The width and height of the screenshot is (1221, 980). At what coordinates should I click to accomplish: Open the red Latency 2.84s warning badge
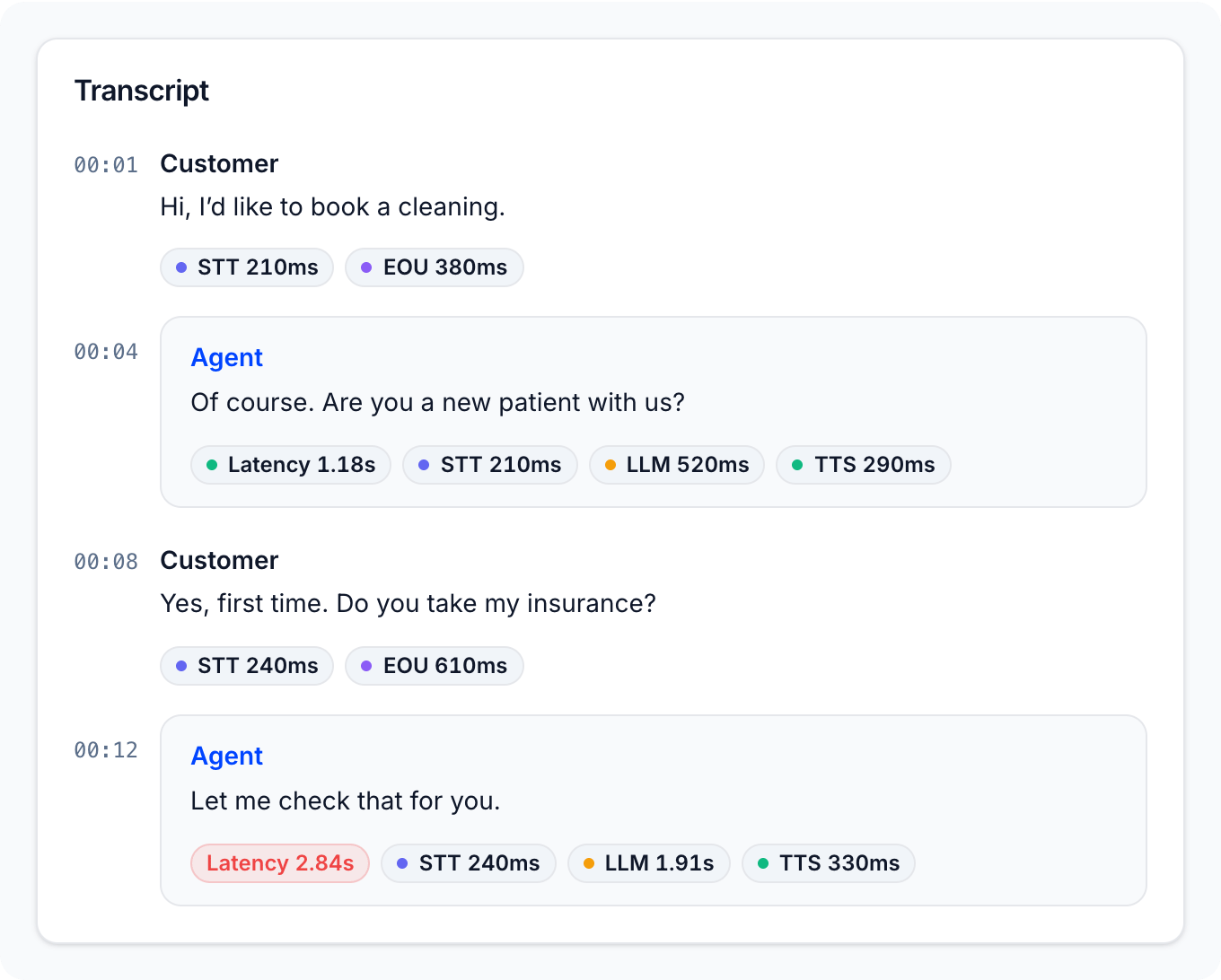click(280, 863)
